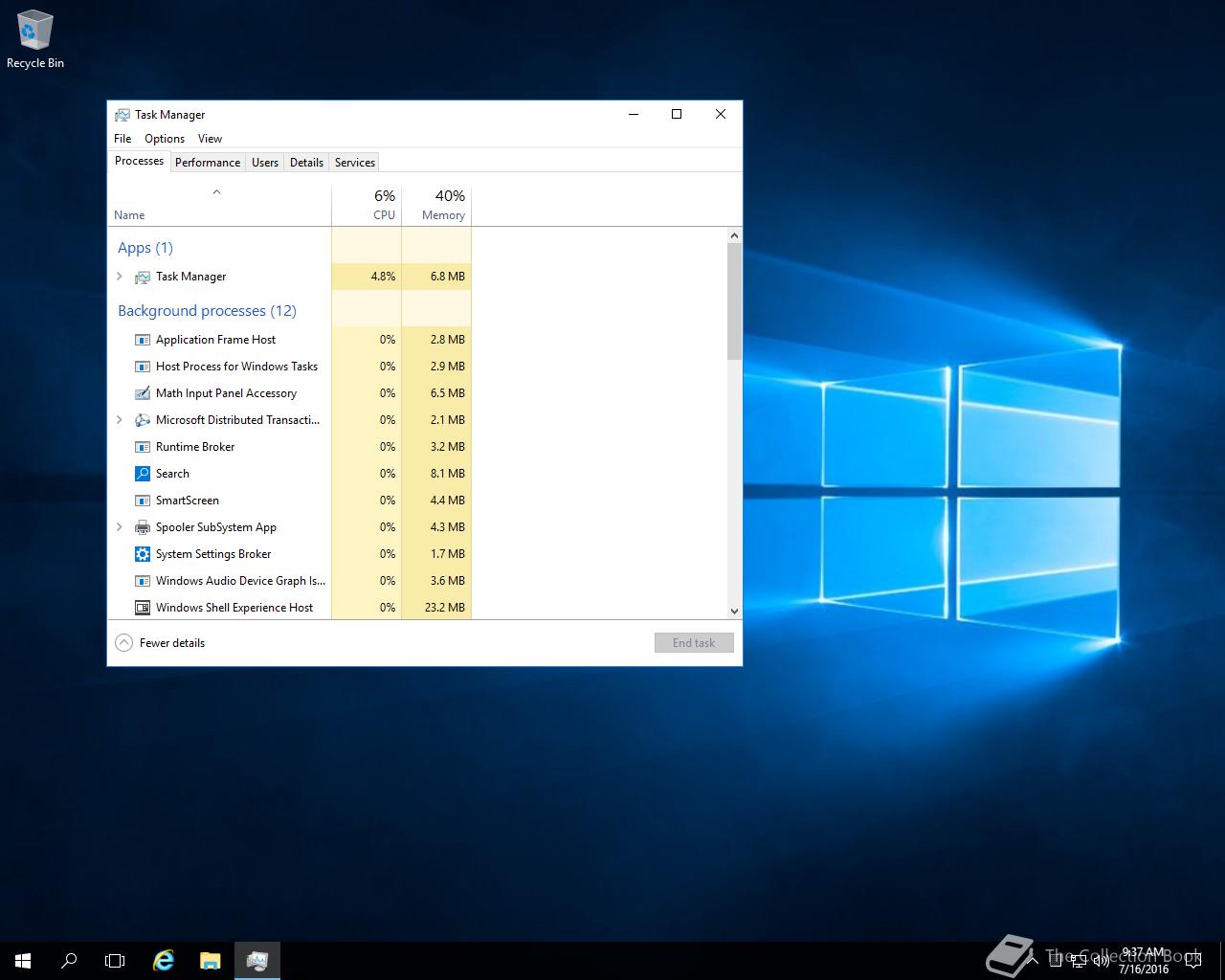1225x980 pixels.
Task: Collapse view with Fewer details
Action: click(x=160, y=643)
